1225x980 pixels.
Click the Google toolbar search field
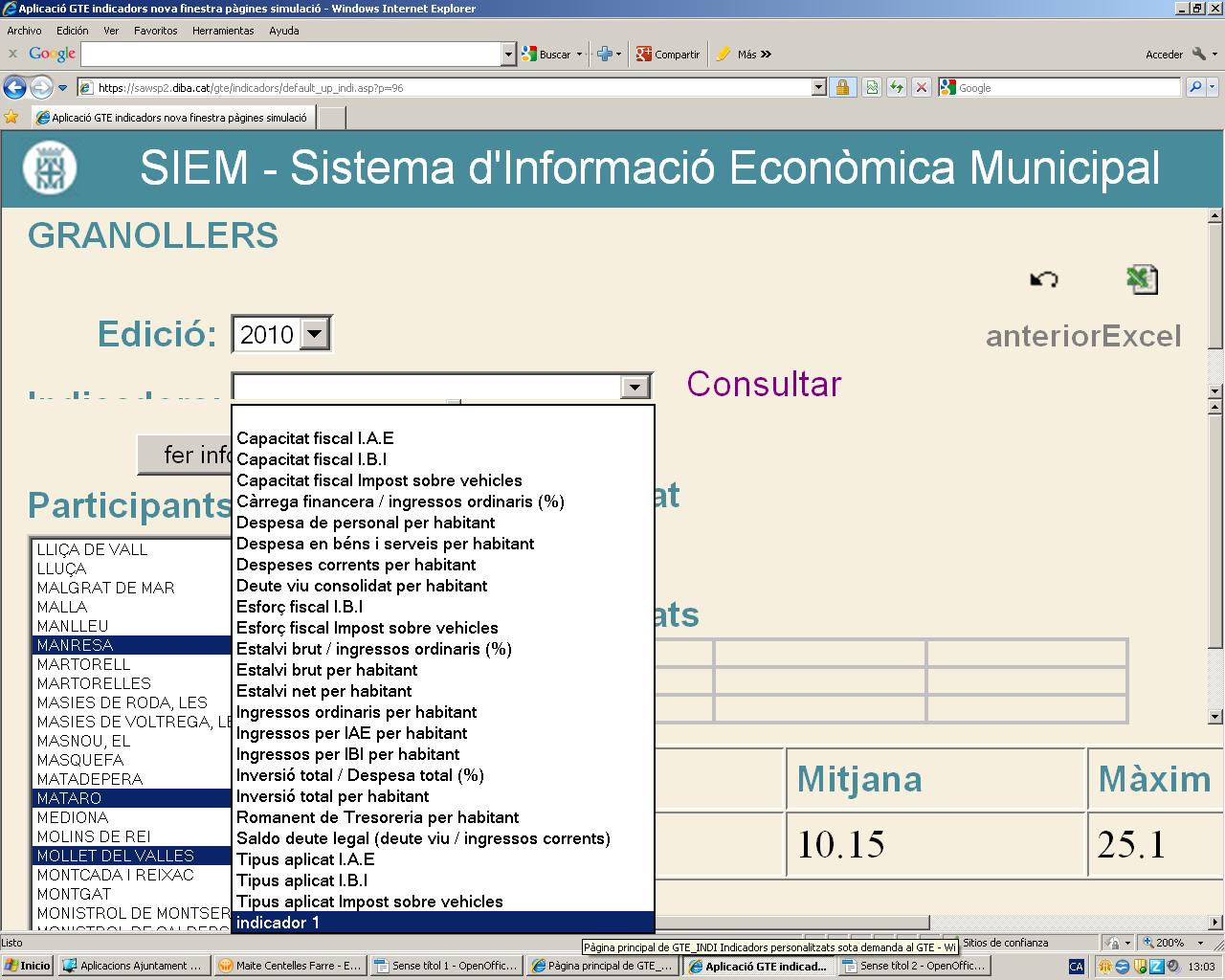click(291, 55)
